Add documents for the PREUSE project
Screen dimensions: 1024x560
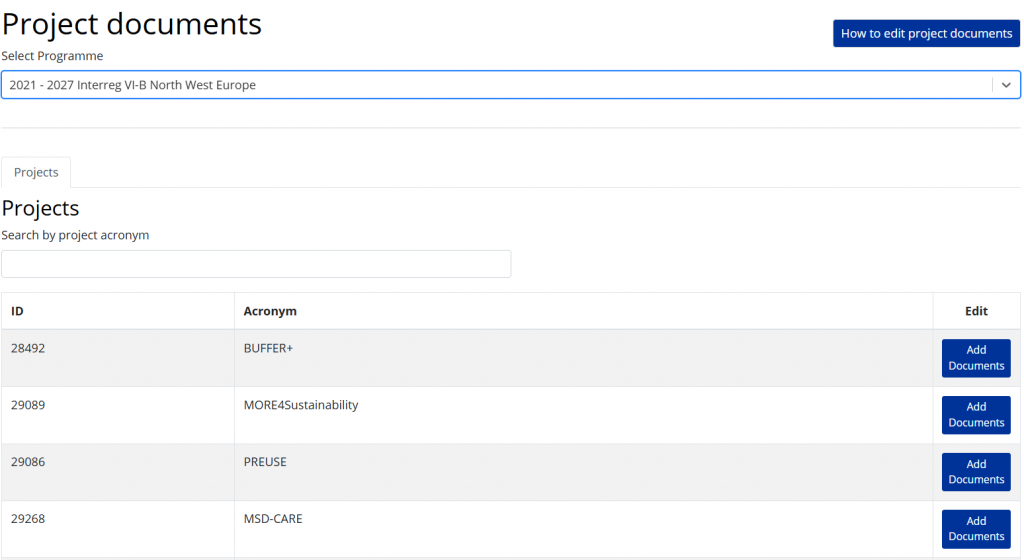click(976, 472)
